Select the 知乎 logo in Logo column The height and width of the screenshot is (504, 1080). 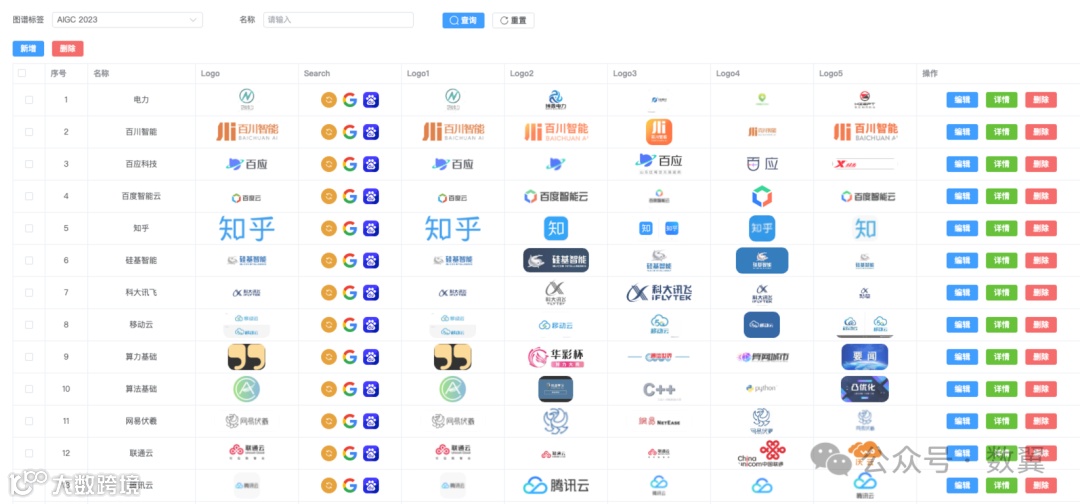247,229
